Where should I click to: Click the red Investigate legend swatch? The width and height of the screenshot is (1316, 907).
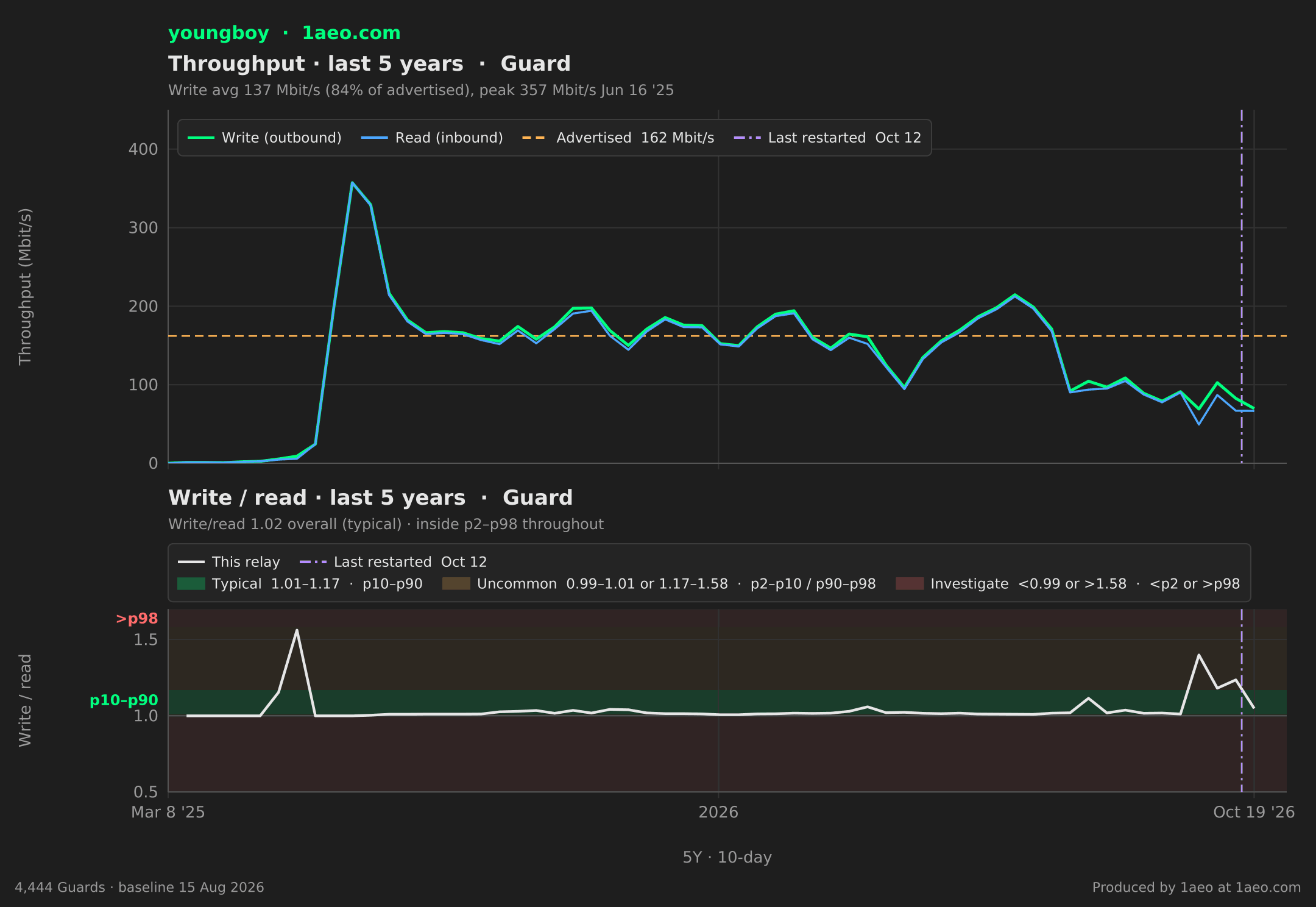910,584
